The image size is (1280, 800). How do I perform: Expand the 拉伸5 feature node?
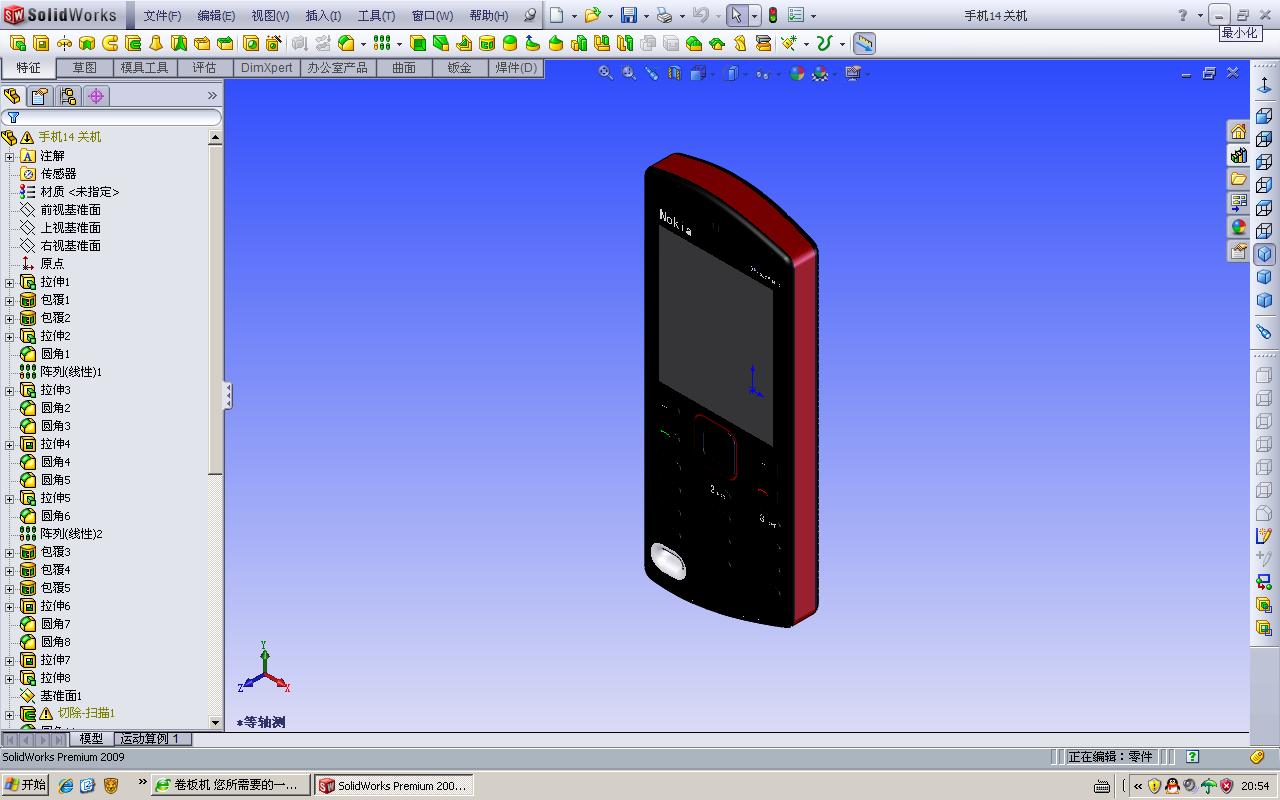[x=10, y=498]
